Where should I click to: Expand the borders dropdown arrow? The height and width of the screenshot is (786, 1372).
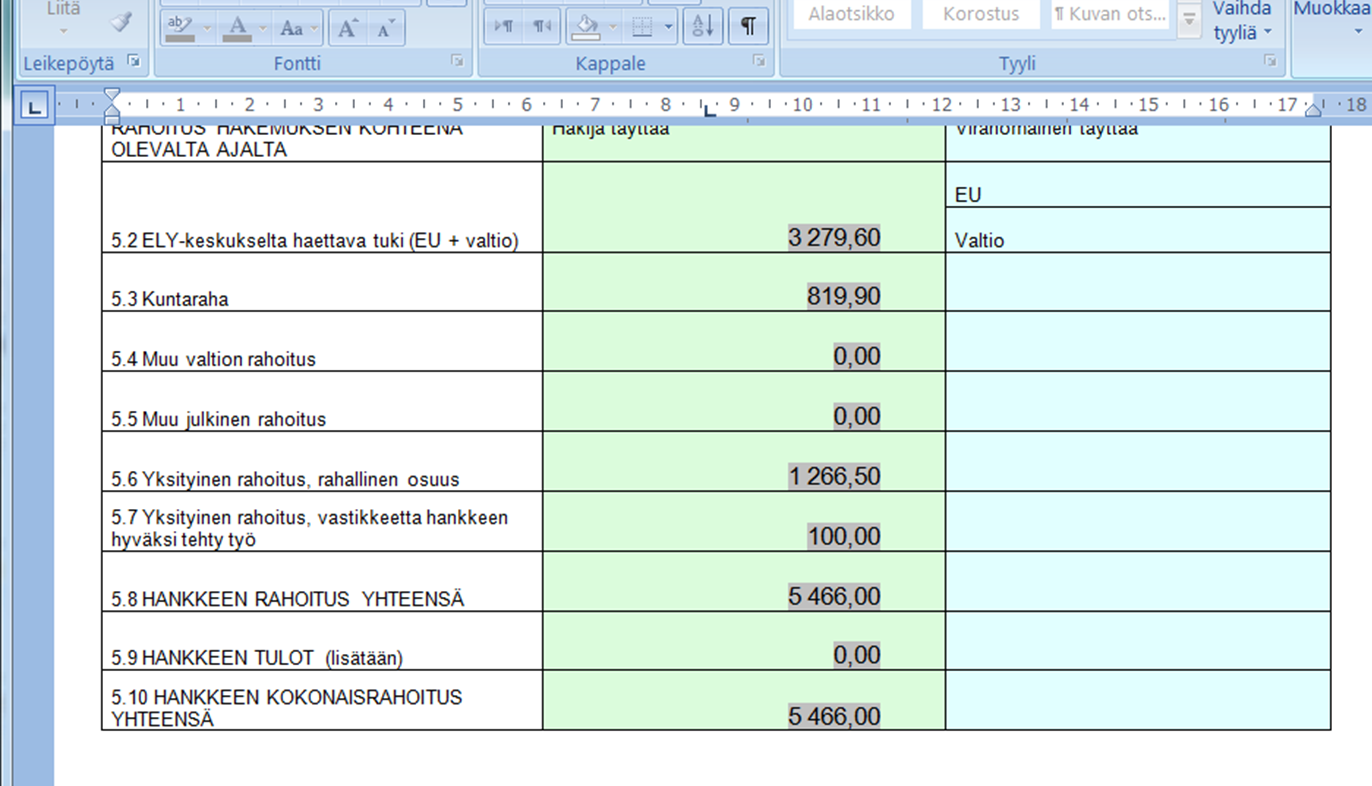[669, 28]
